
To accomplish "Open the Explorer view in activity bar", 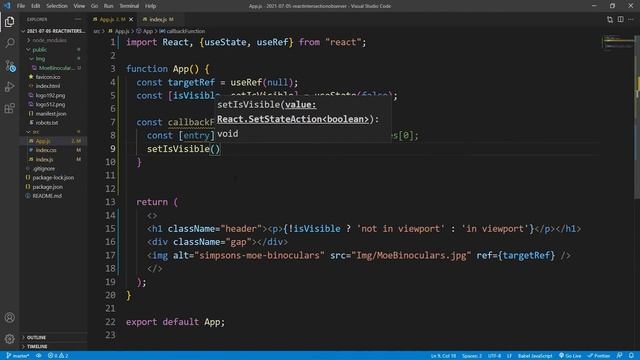I will [x=9, y=22].
